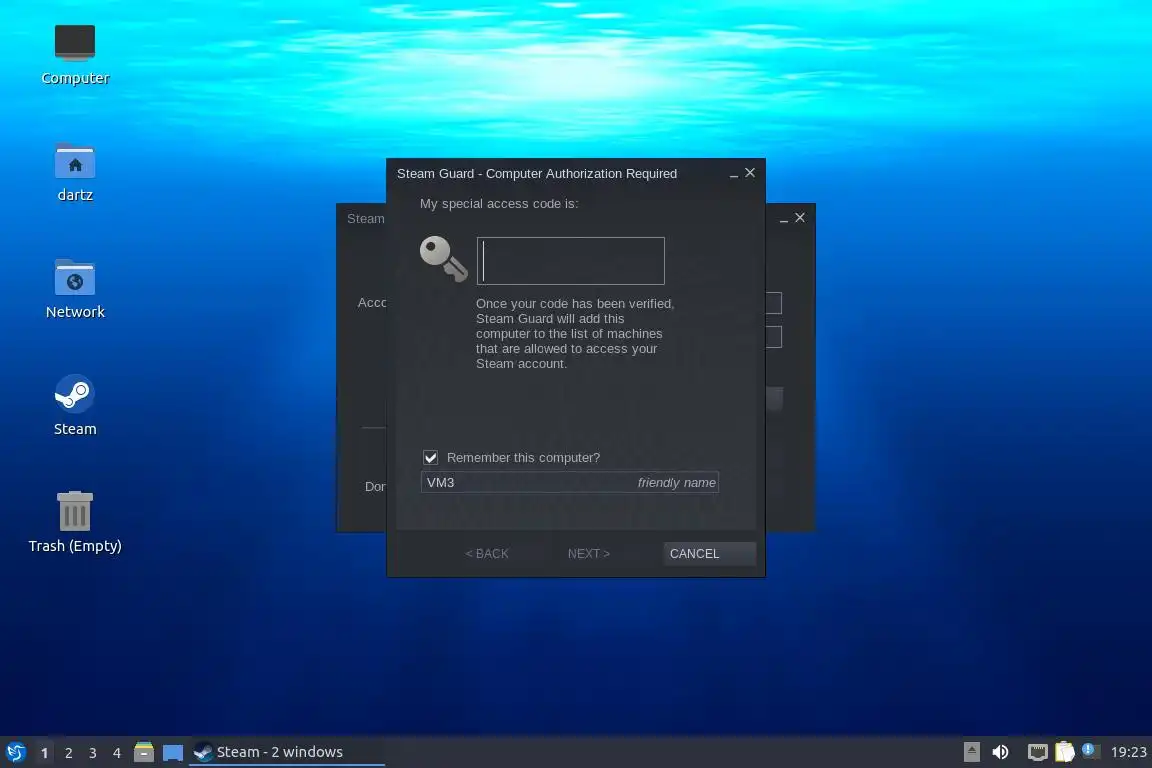Open the removable media tray icon

971,752
